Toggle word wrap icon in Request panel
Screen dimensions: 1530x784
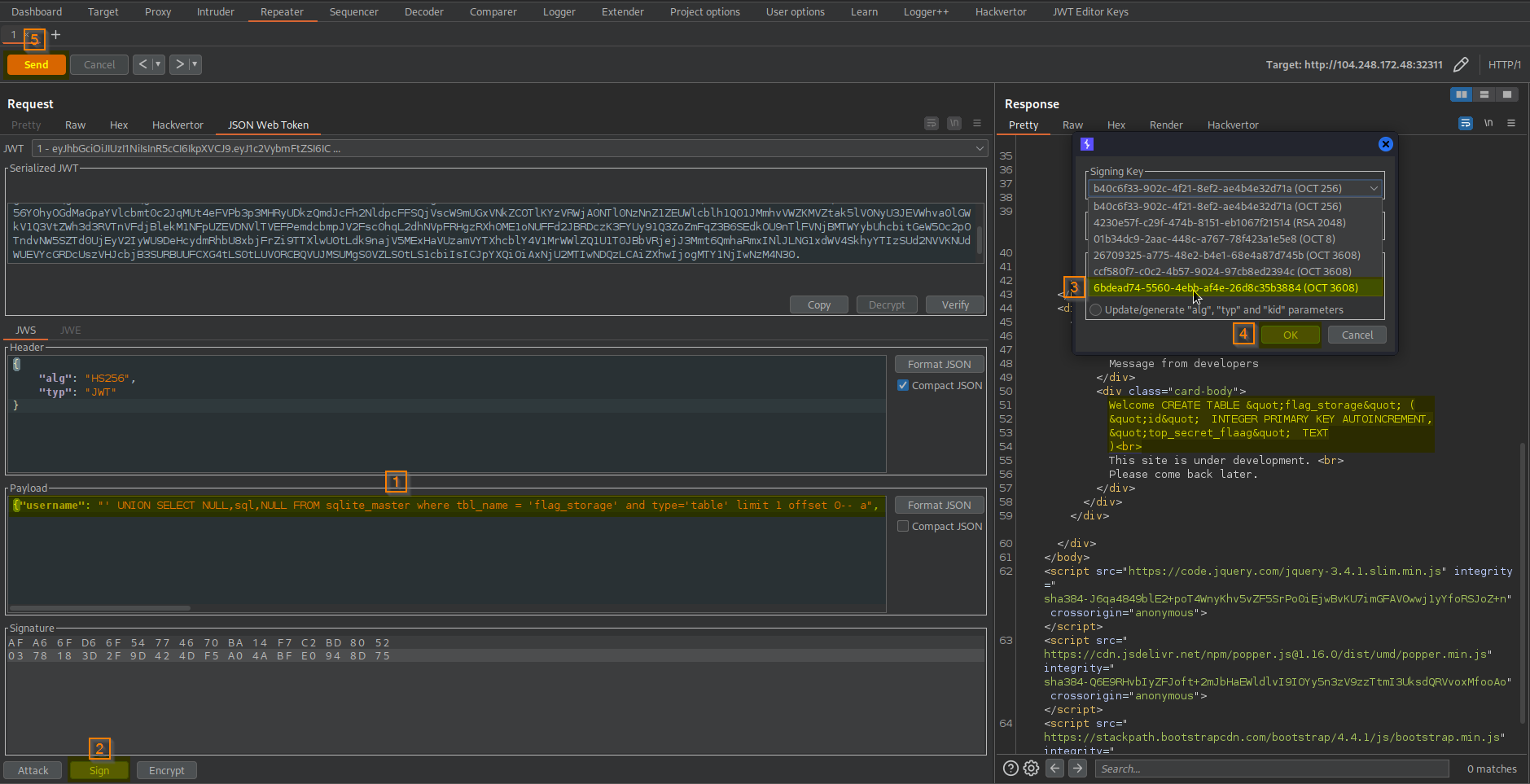click(932, 123)
